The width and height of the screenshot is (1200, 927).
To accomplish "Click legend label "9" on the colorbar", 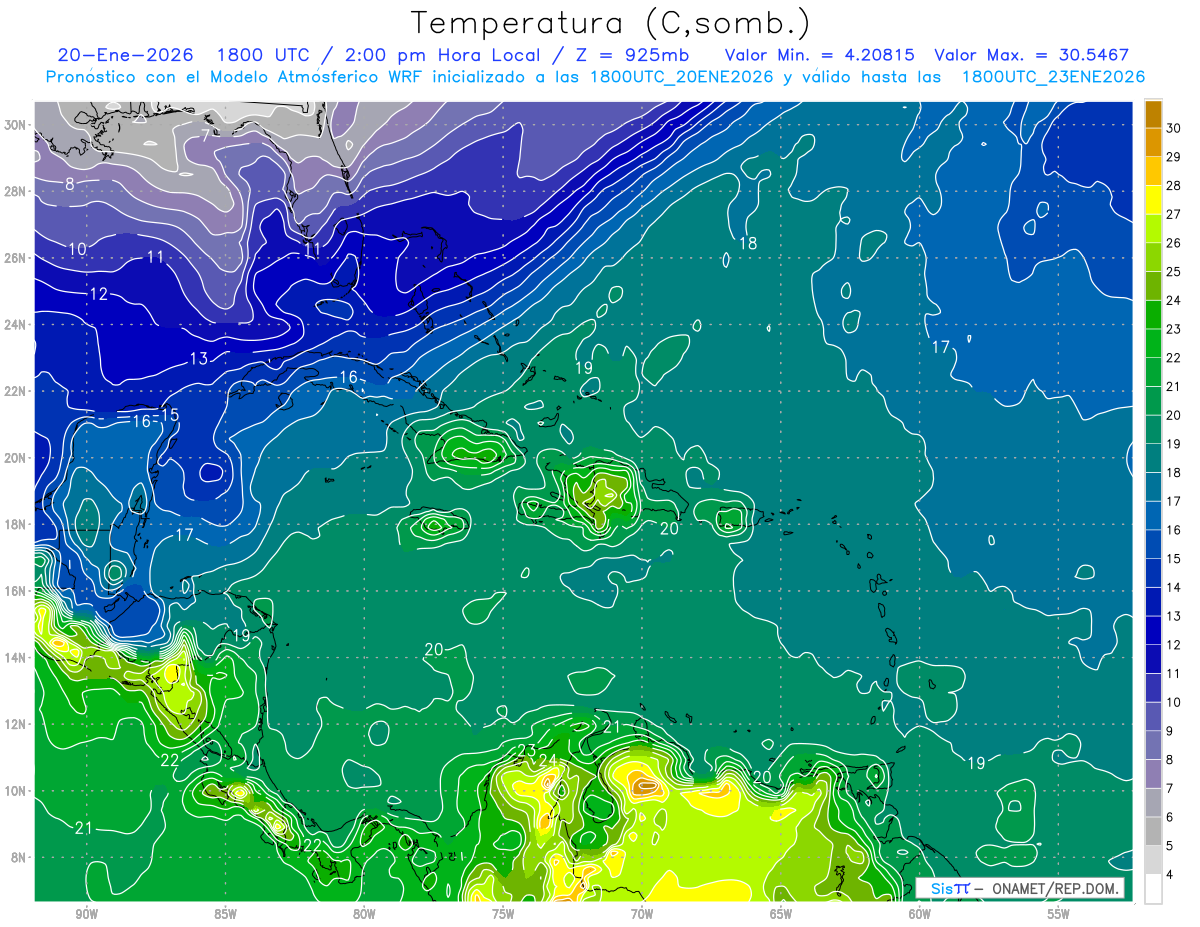I will (x=1170, y=731).
